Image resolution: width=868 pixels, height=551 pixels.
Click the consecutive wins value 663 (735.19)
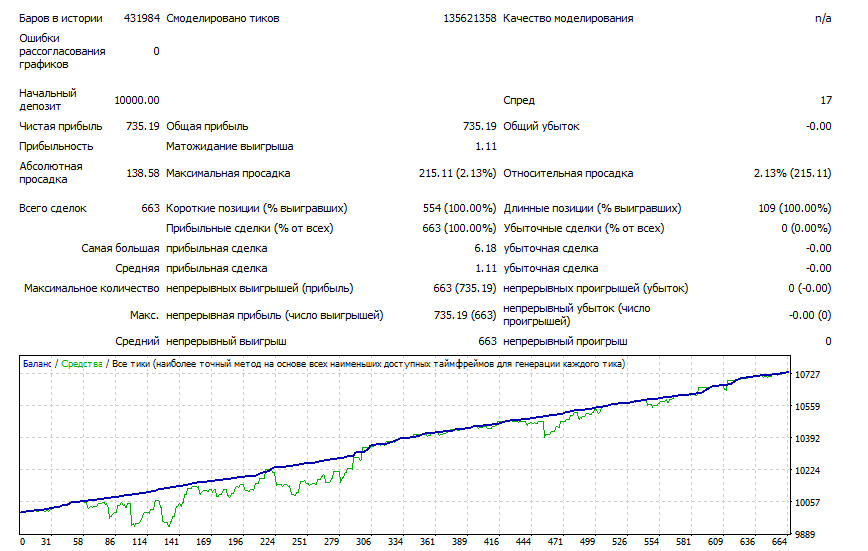tap(465, 288)
